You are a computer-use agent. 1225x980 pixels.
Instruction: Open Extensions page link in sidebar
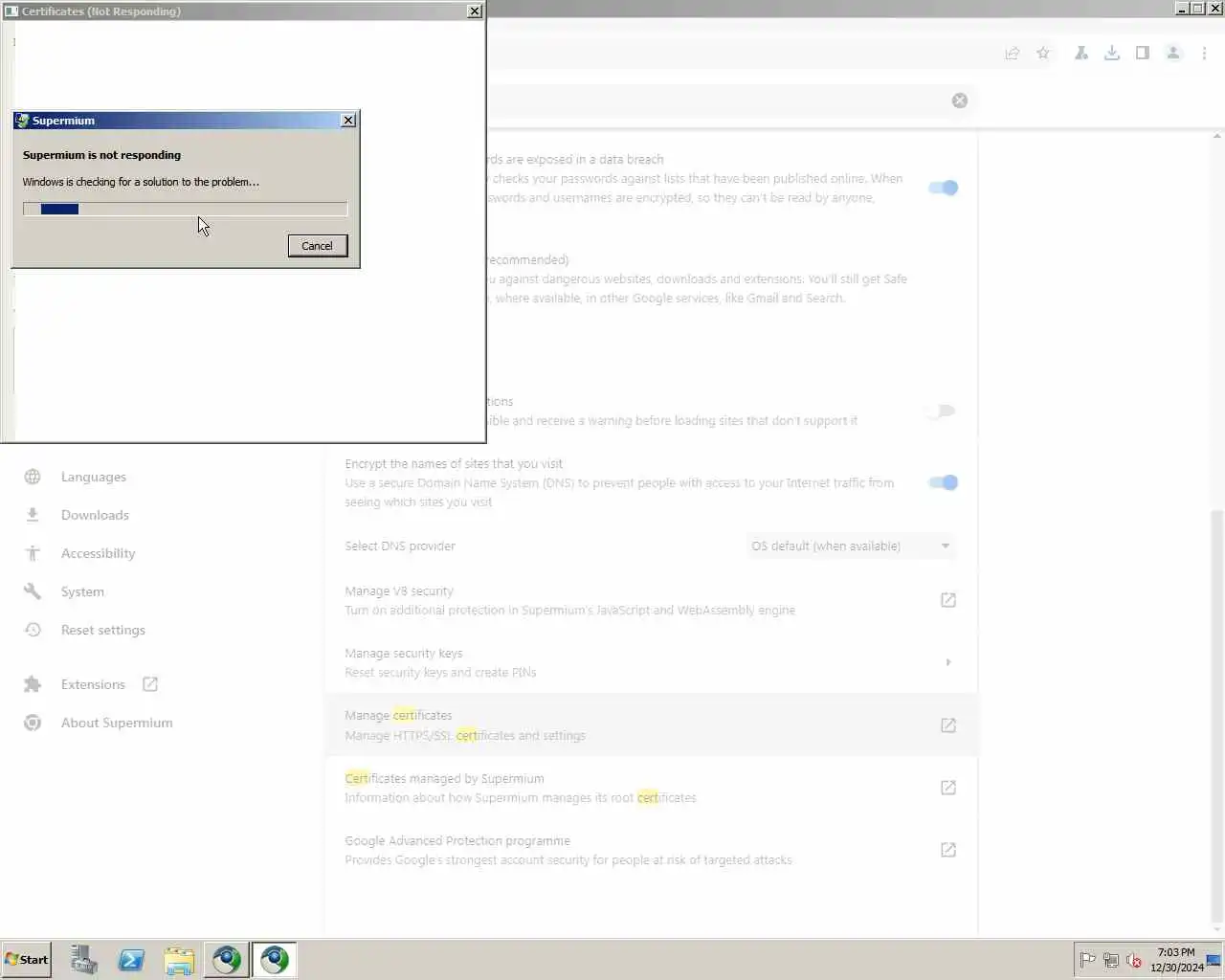coord(93,684)
